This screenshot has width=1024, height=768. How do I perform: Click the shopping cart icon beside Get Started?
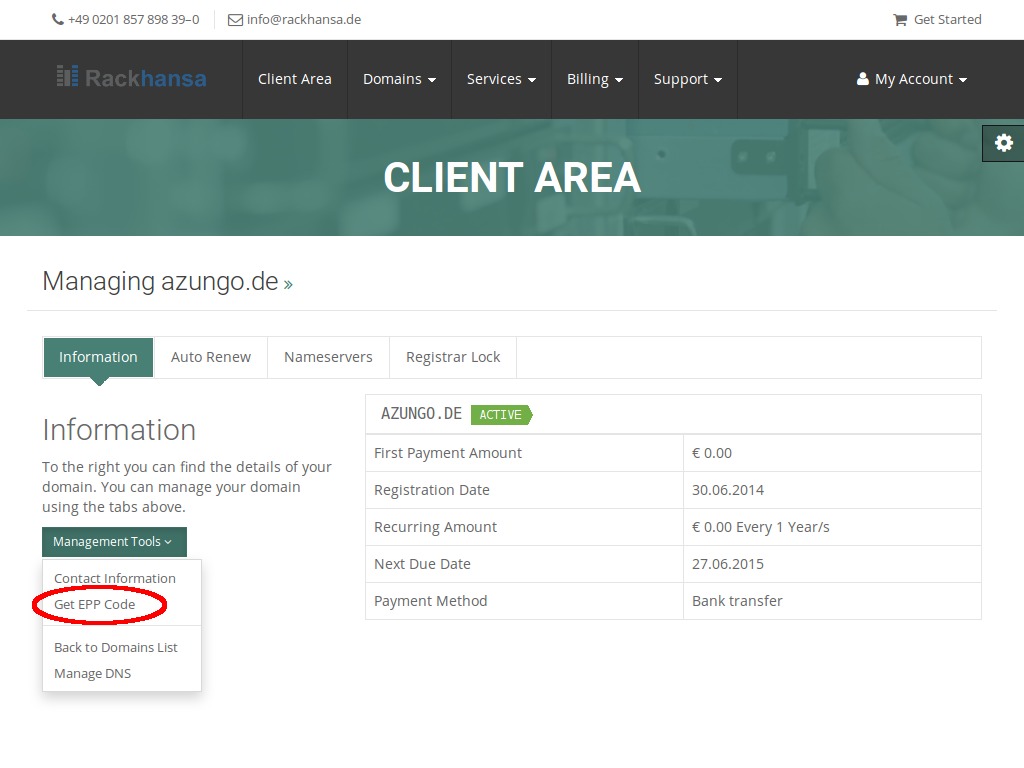click(900, 20)
